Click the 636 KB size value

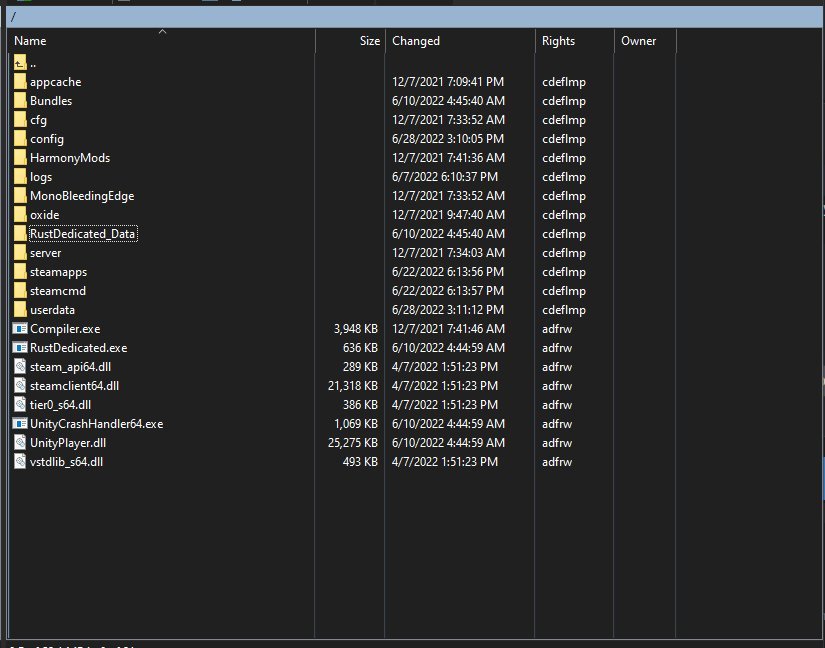[x=360, y=348]
